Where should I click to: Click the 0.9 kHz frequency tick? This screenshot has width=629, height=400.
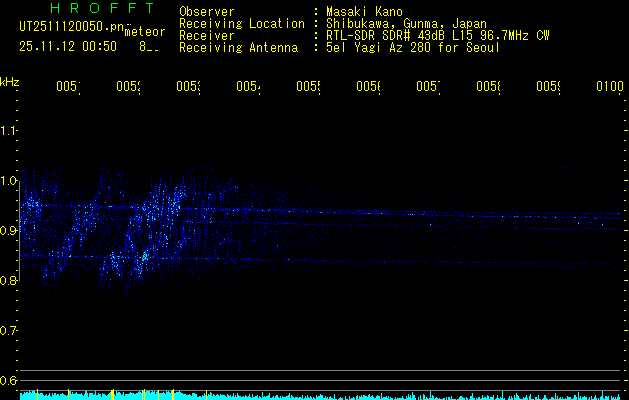(x=9, y=231)
